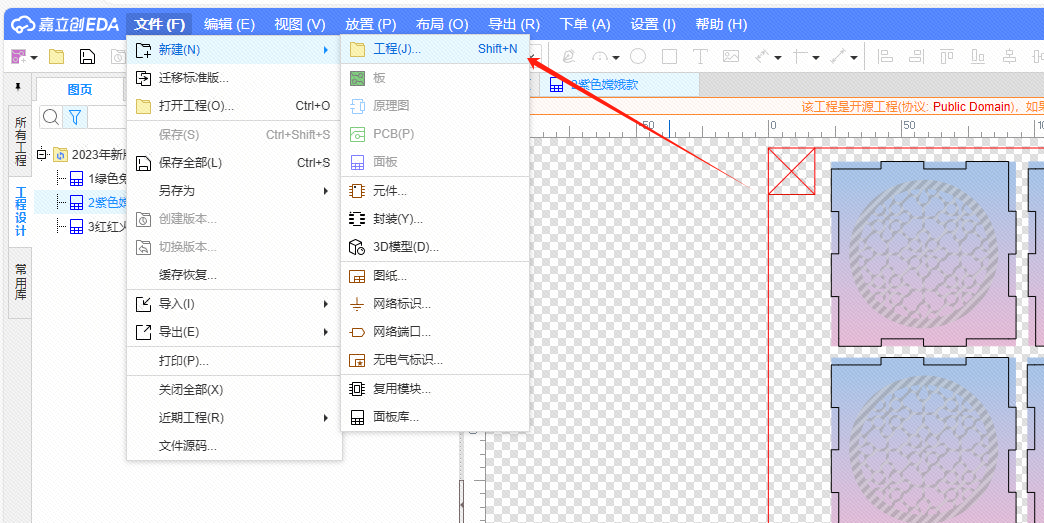Click the open folder icon in toolbar
Image resolution: width=1044 pixels, height=523 pixels.
click(x=57, y=57)
